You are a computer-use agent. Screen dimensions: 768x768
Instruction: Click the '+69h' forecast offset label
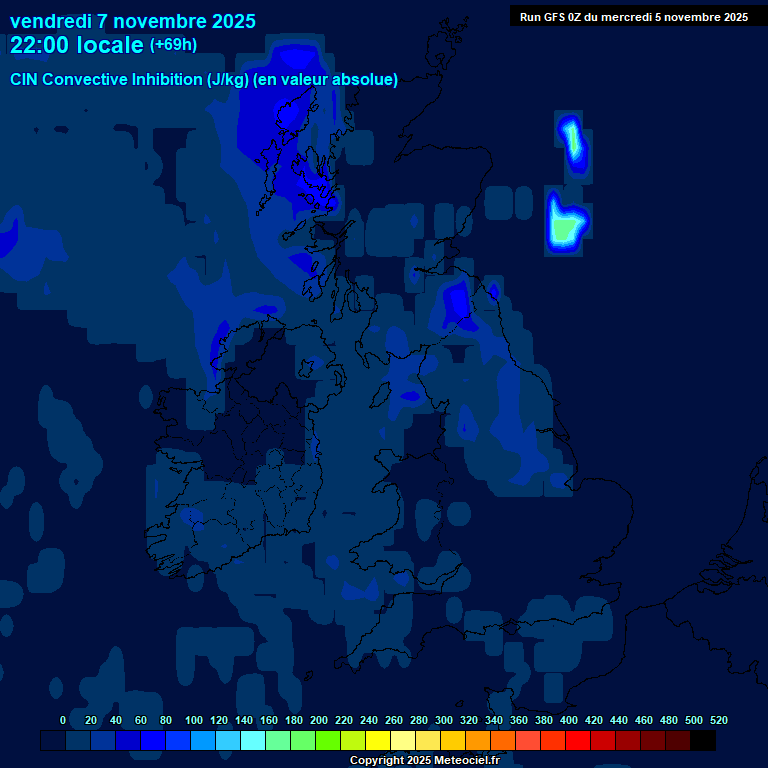tap(173, 45)
